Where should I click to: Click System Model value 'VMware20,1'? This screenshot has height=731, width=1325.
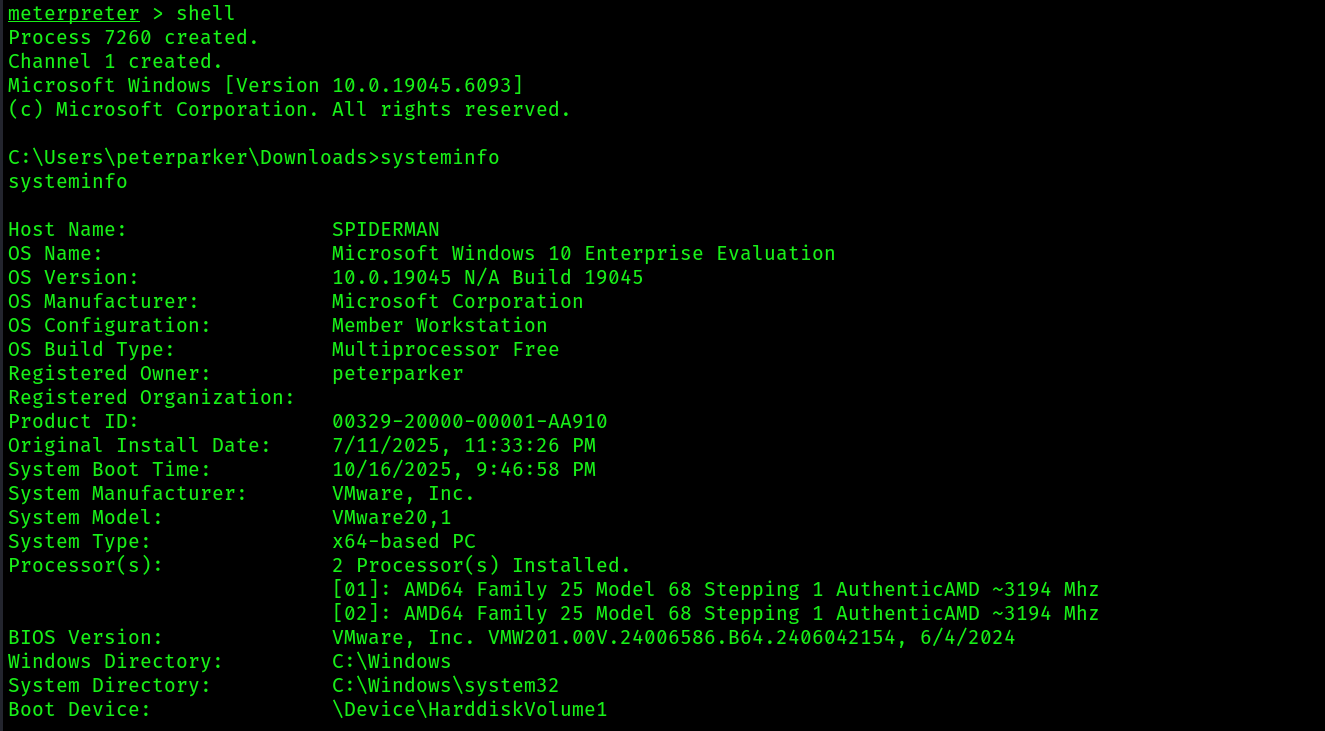392,518
